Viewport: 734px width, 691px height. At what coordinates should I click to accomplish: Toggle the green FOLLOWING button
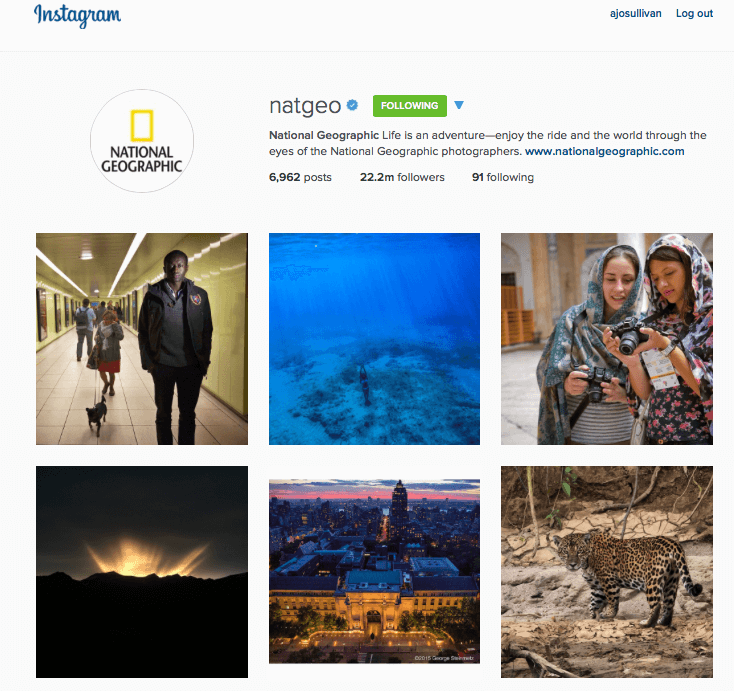point(410,106)
